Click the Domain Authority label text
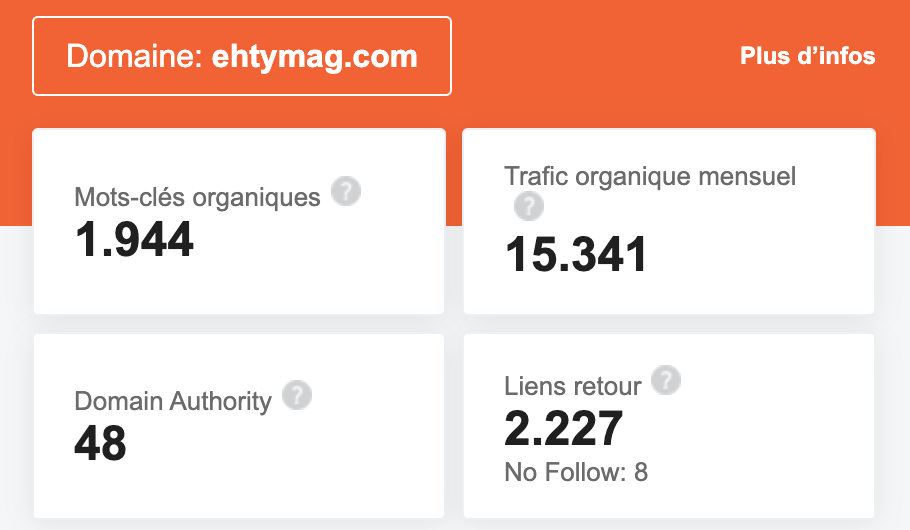The image size is (910, 530). [173, 401]
